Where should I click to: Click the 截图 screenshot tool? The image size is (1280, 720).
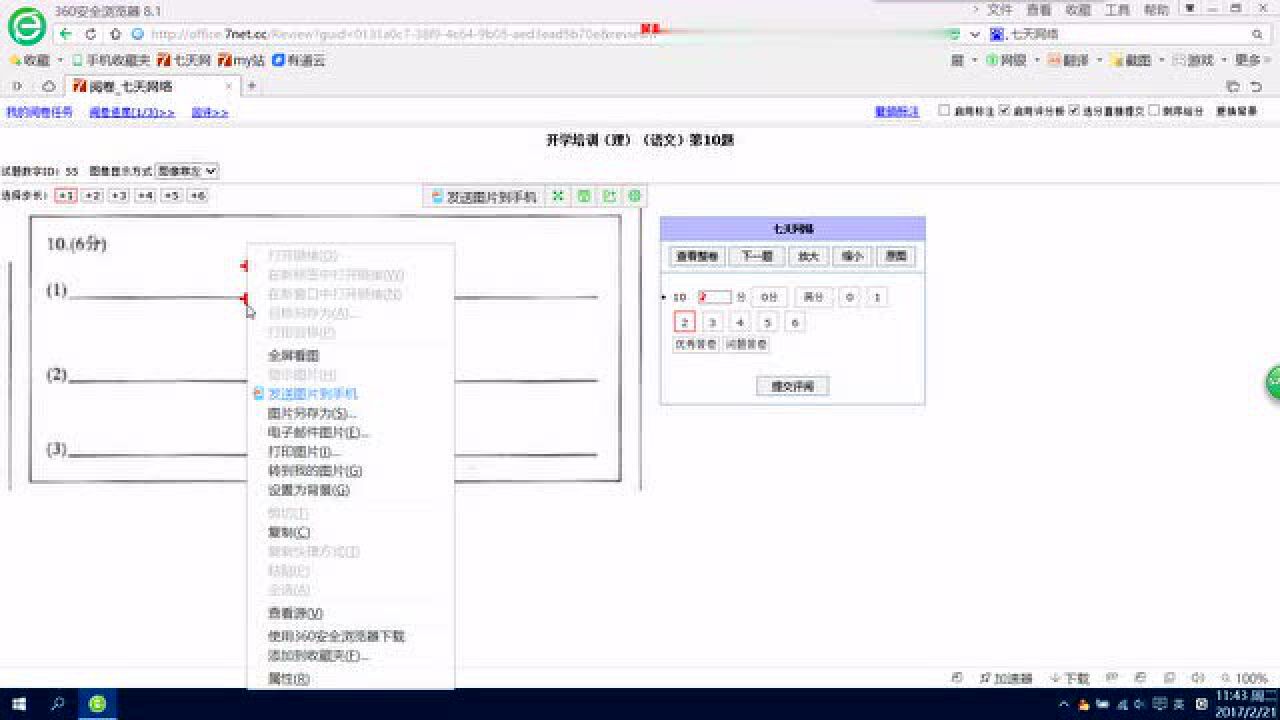(x=1130, y=60)
